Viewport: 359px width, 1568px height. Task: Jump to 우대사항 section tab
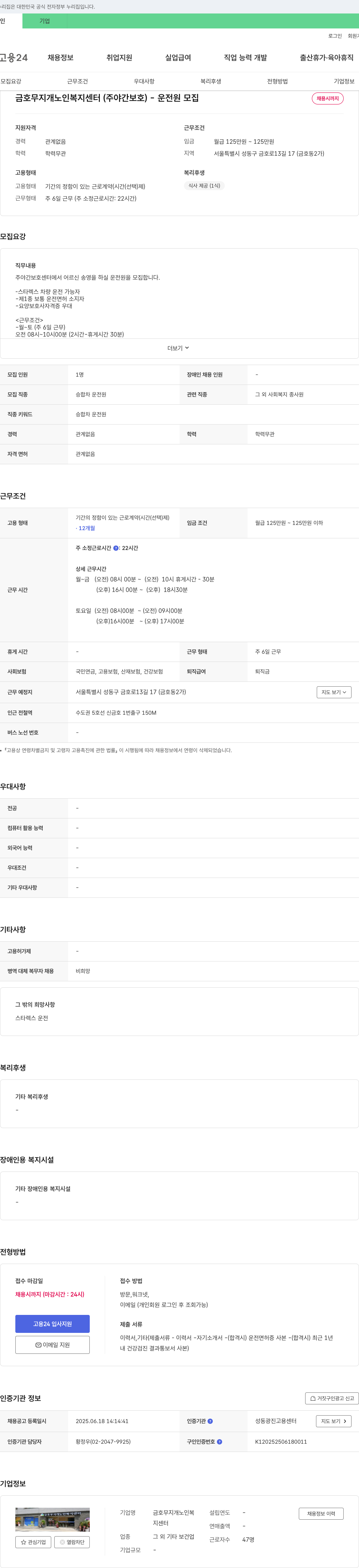pyautogui.click(x=144, y=82)
